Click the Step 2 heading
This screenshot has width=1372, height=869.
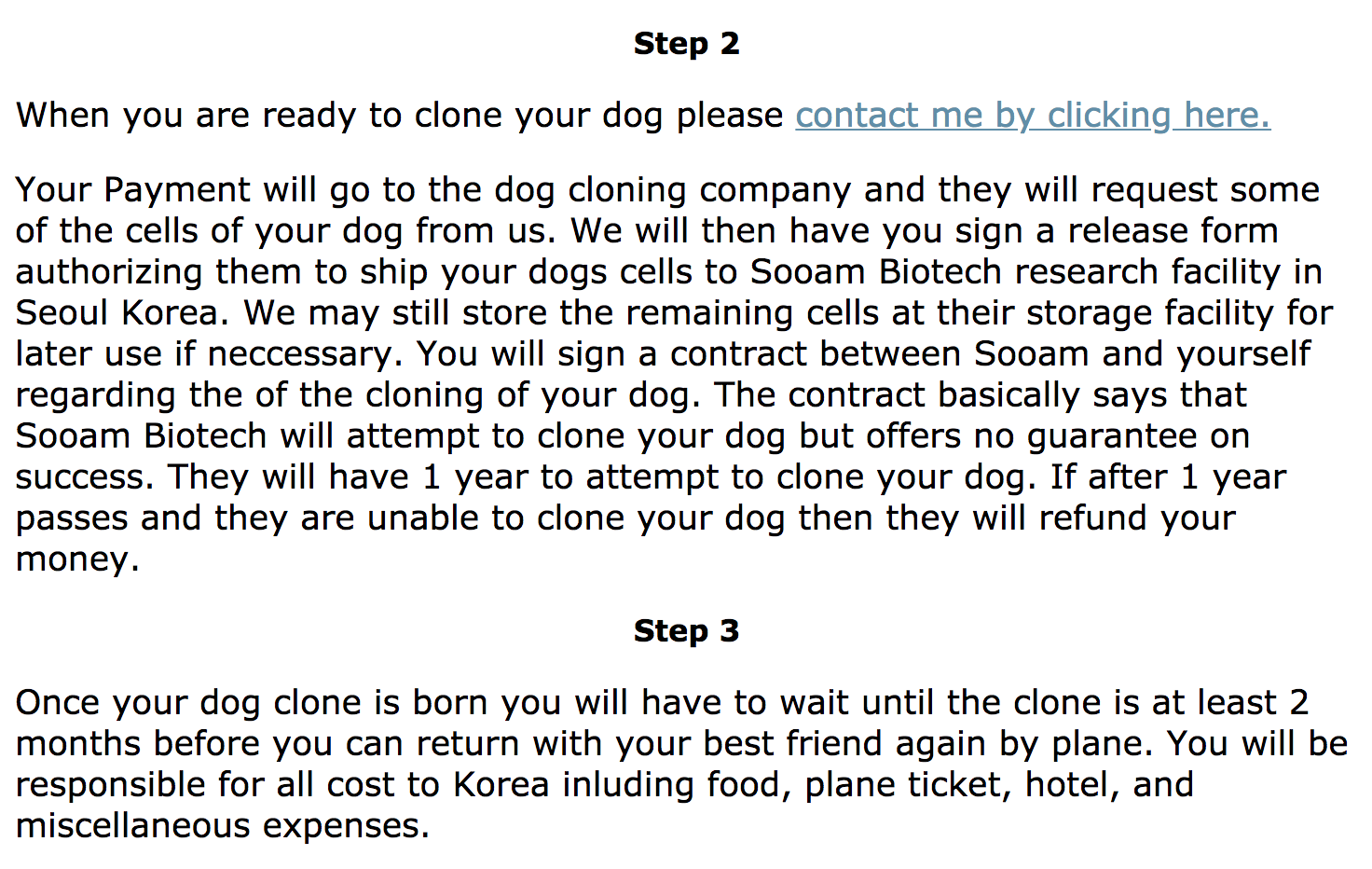click(686, 44)
